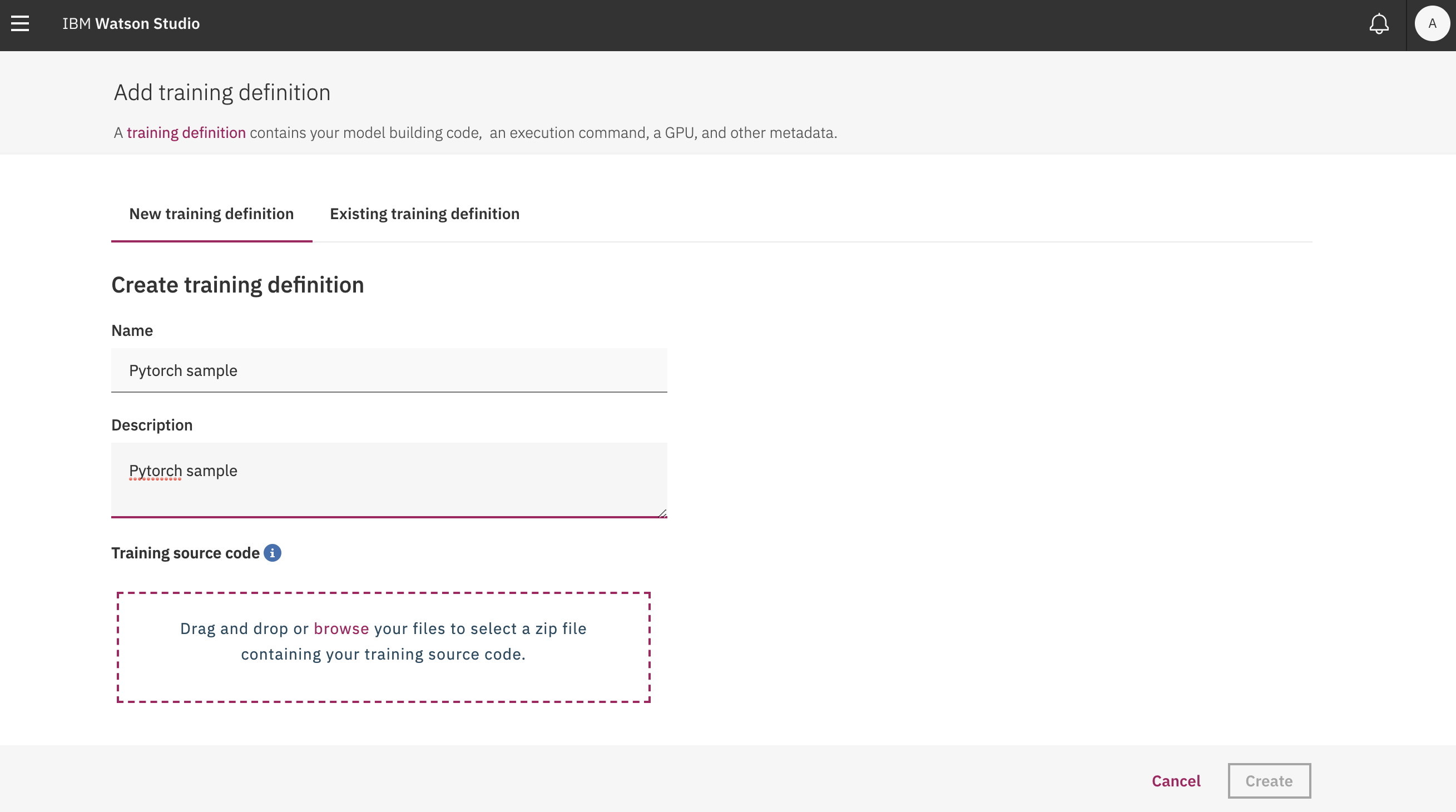
Task: Click the Training source code label
Action: pyautogui.click(x=185, y=553)
